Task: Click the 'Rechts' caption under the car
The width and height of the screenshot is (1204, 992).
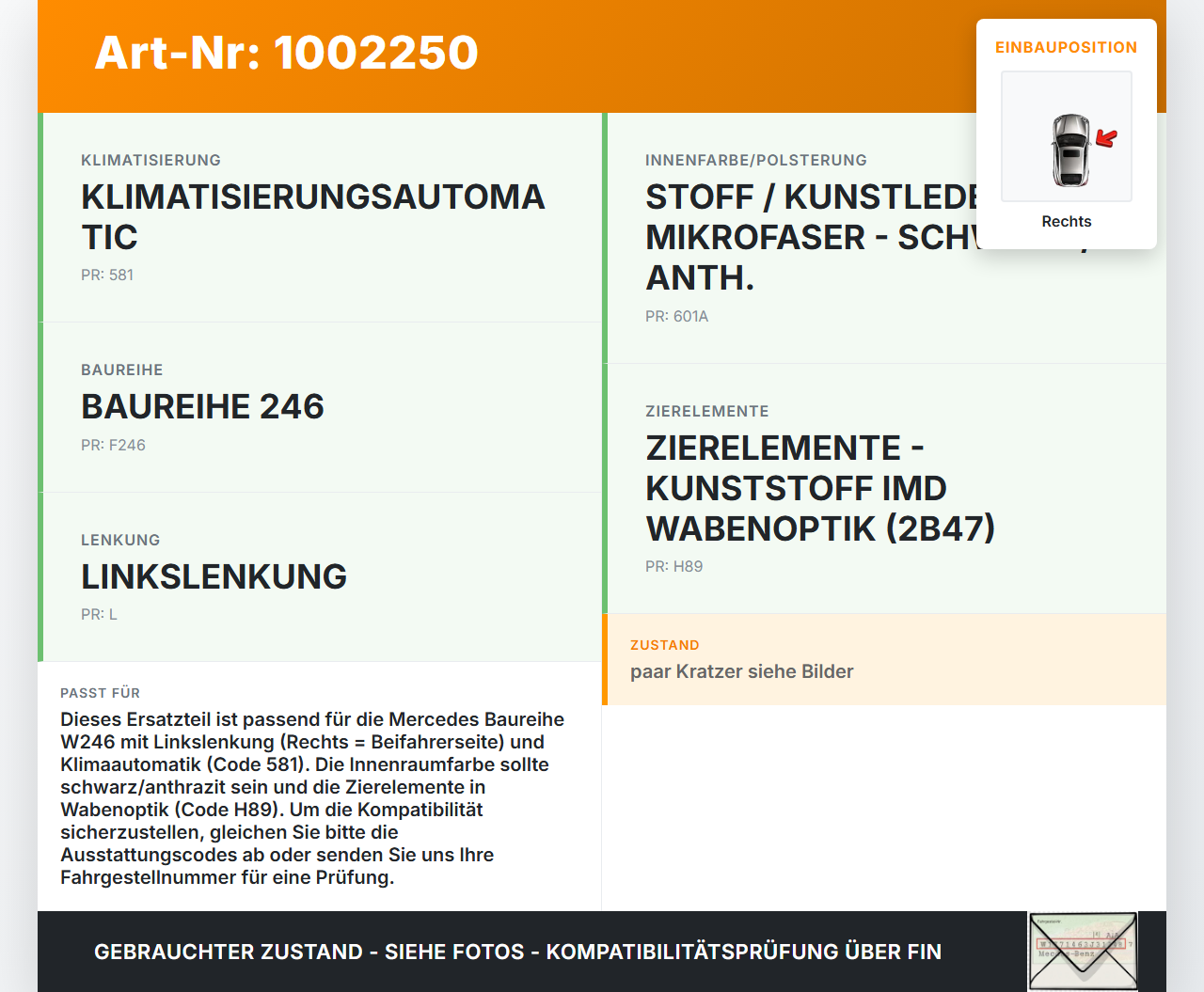Action: click(x=1067, y=221)
